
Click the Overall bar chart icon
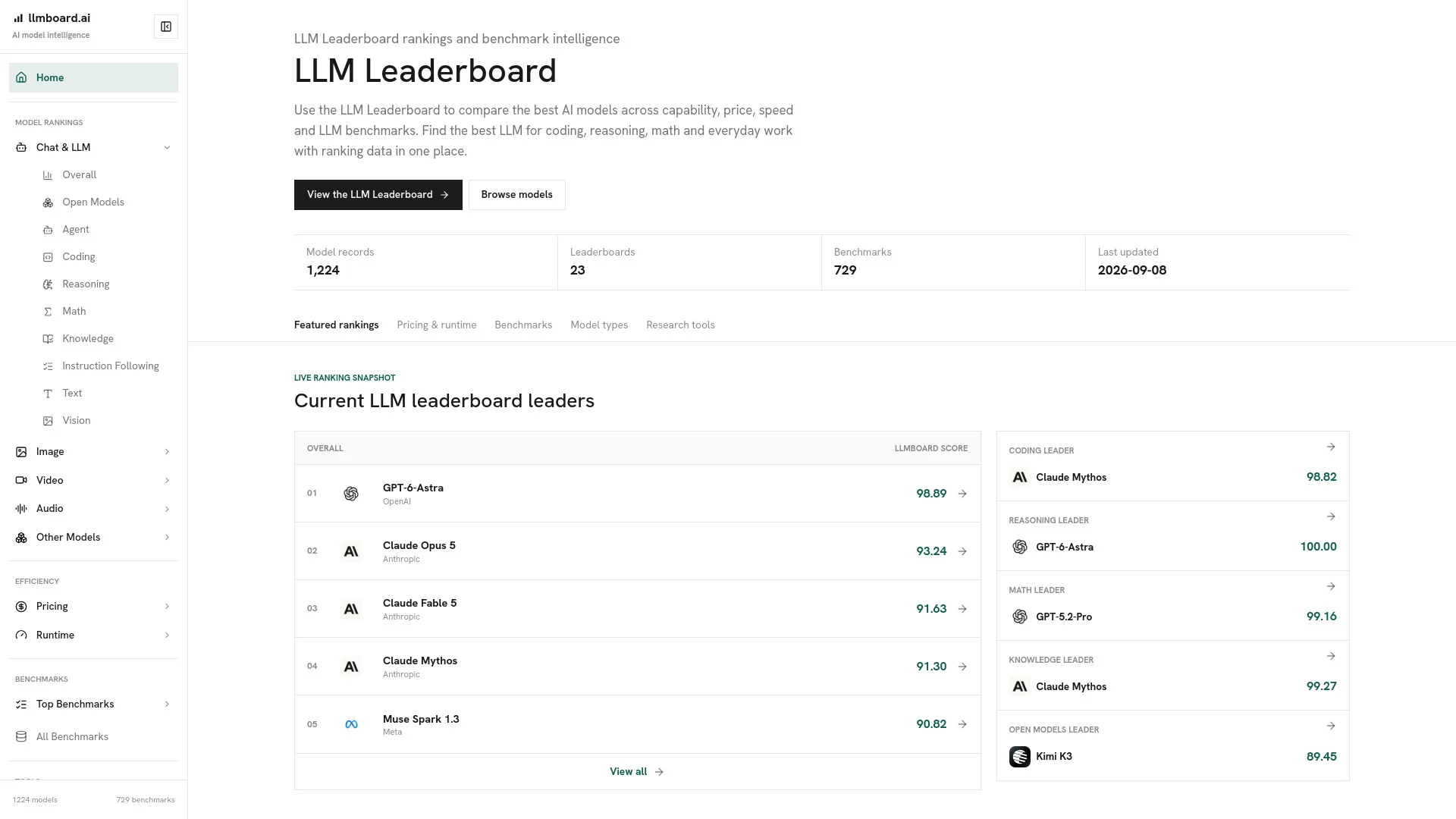pyautogui.click(x=48, y=175)
